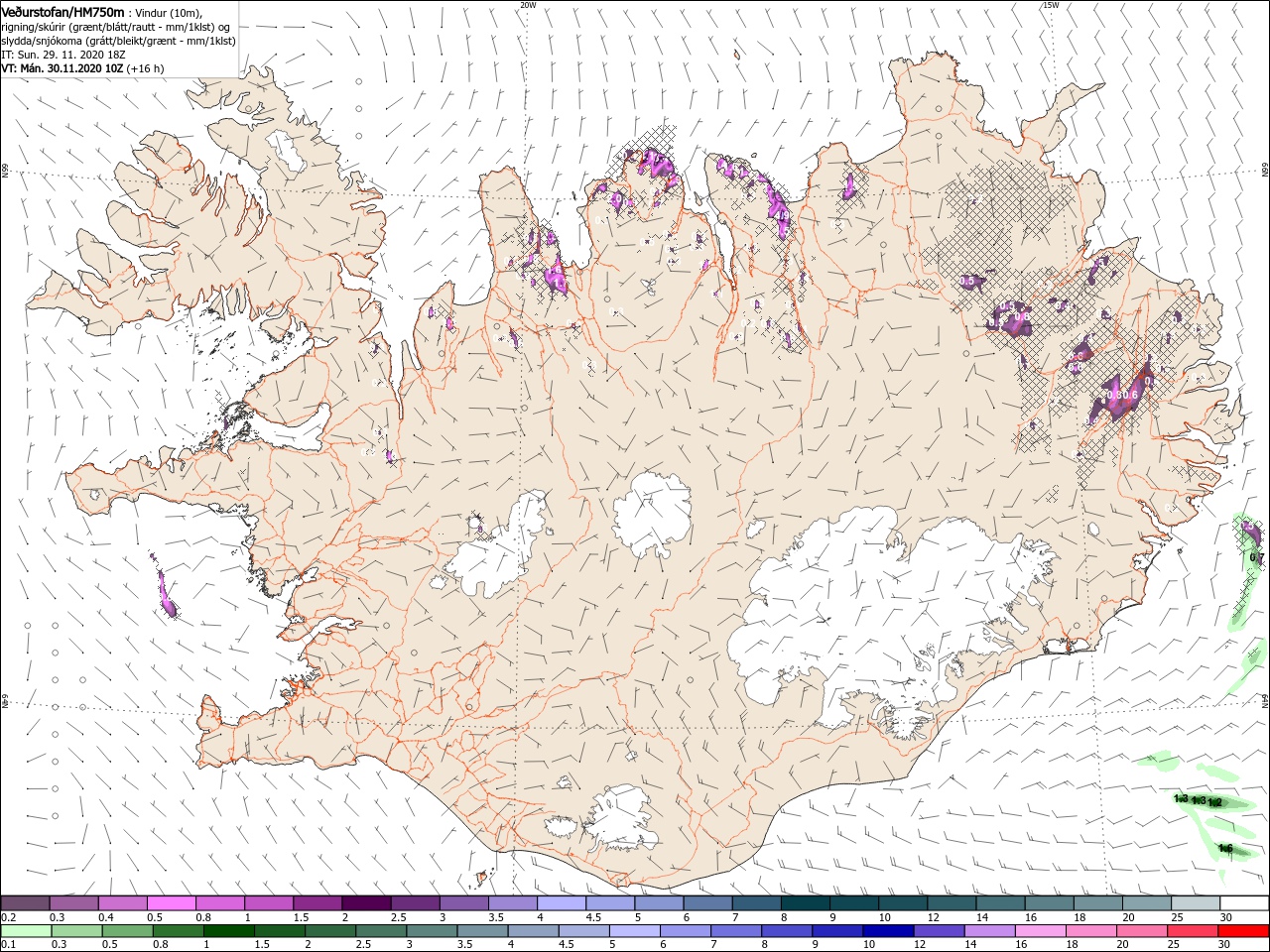The image size is (1270, 952).
Task: Pick the upper scale 4 pale lavender swatch
Action: [x=562, y=903]
